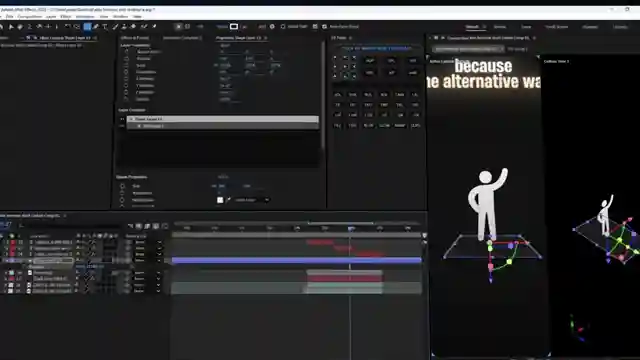Open the Default workspace options menu
The image size is (640, 360).
(x=484, y=27)
